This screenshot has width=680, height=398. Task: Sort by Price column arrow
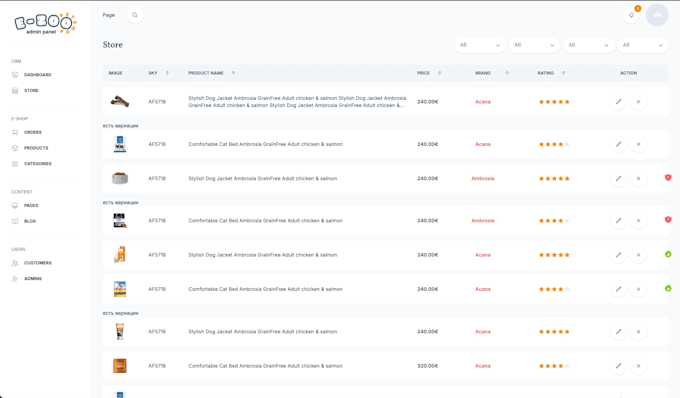pyautogui.click(x=439, y=73)
